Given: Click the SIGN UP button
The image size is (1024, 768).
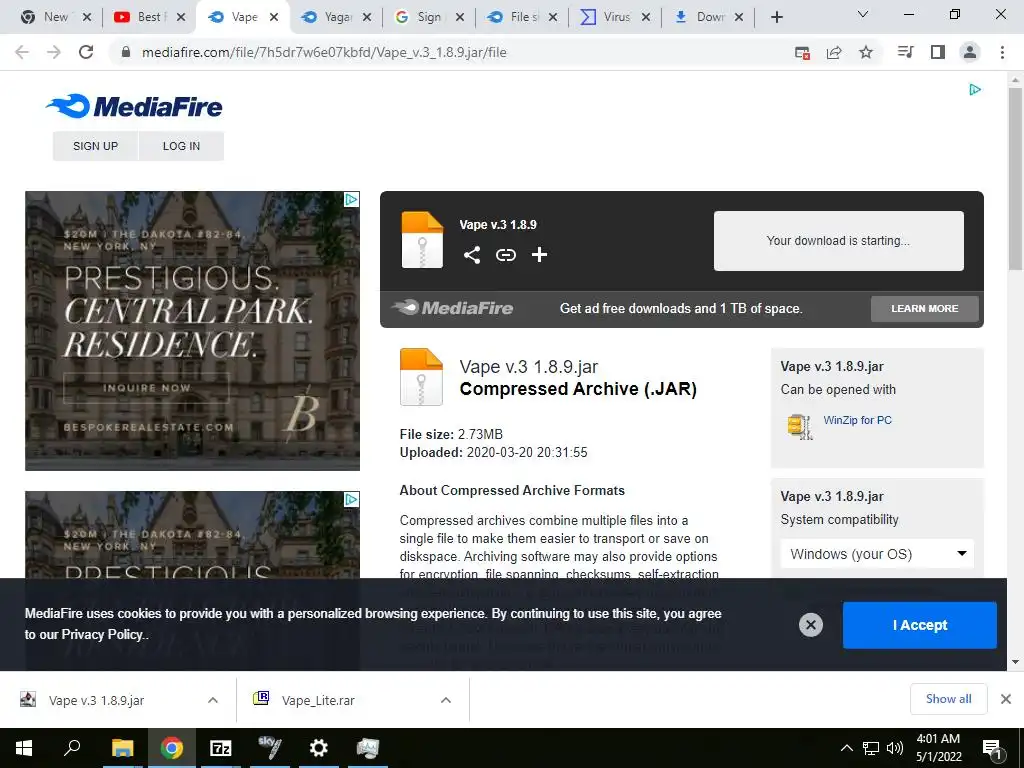Looking at the screenshot, I should [95, 146].
